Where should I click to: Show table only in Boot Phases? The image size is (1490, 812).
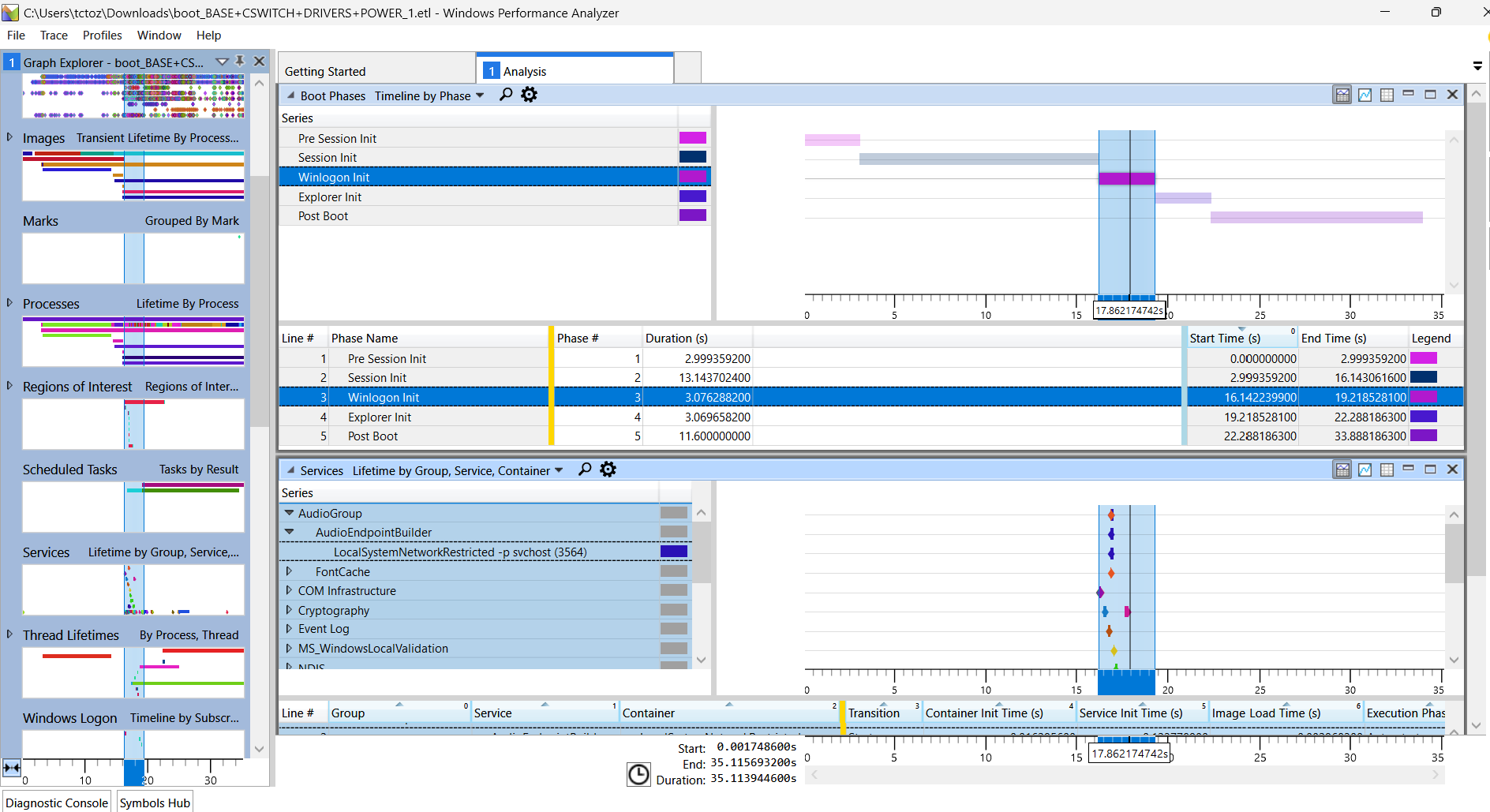coord(1387,95)
